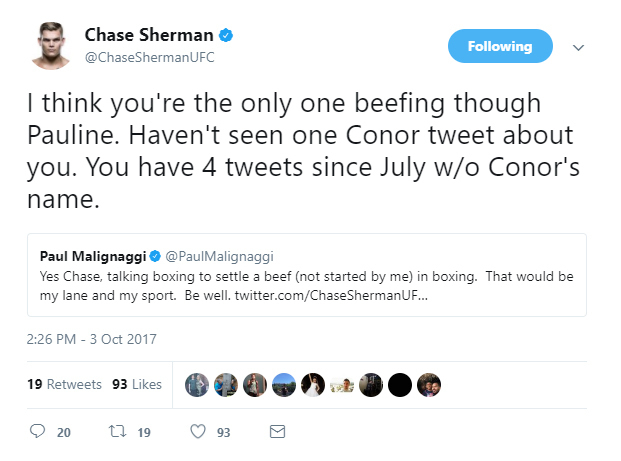This screenshot has width=621, height=461.
Task: Click the envelope direct message icon
Action: click(x=277, y=432)
